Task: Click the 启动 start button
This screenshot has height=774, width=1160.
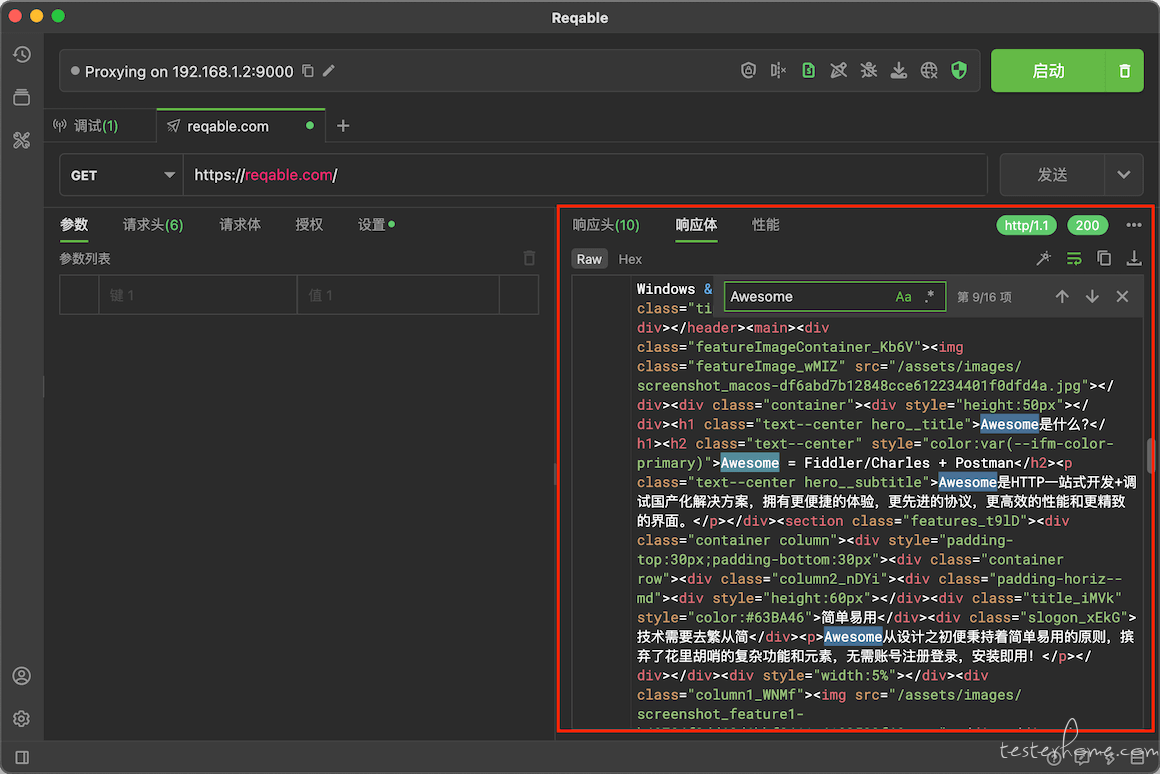Action: tap(1048, 71)
